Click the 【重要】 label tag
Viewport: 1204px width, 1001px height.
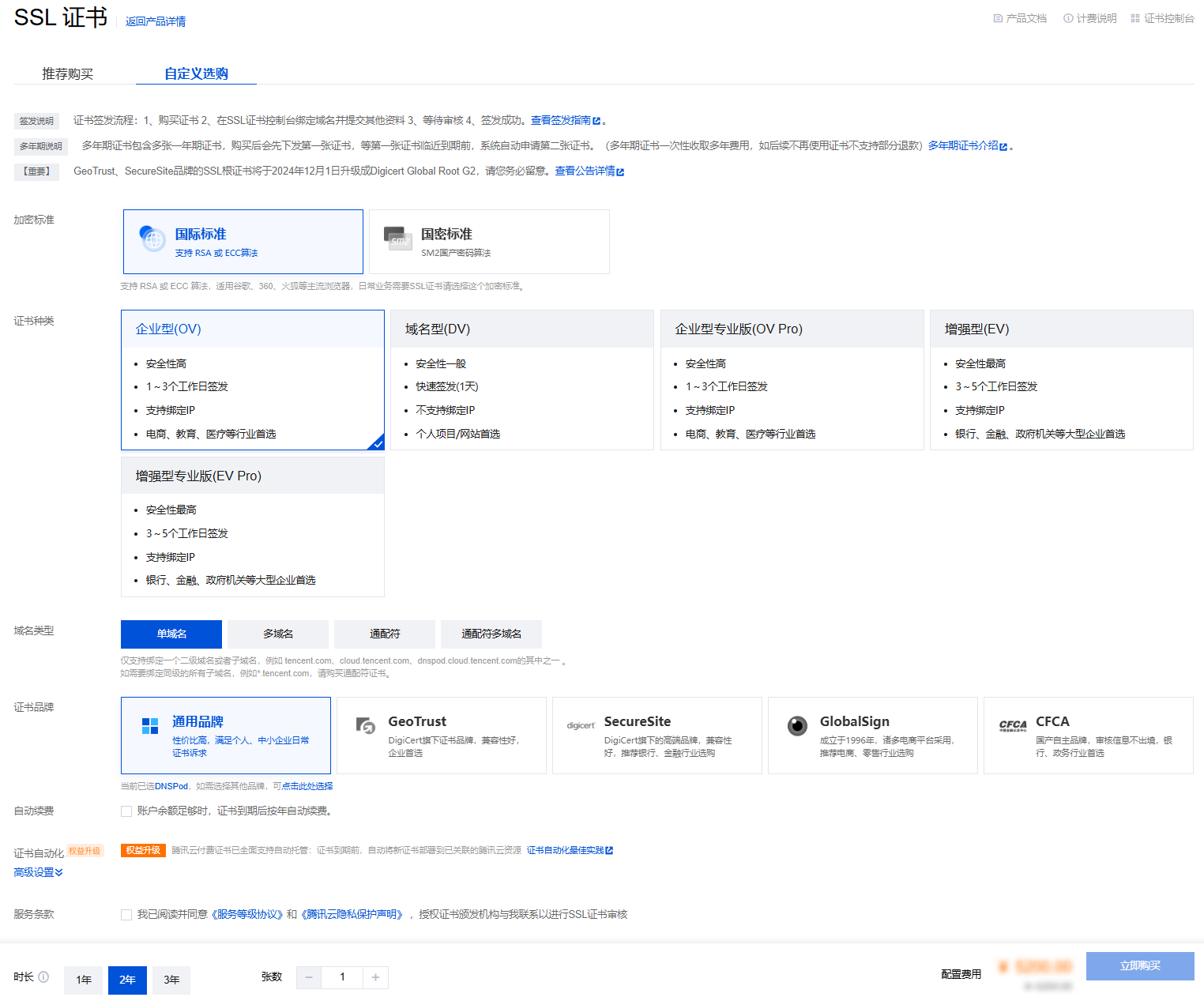pyautogui.click(x=36, y=172)
